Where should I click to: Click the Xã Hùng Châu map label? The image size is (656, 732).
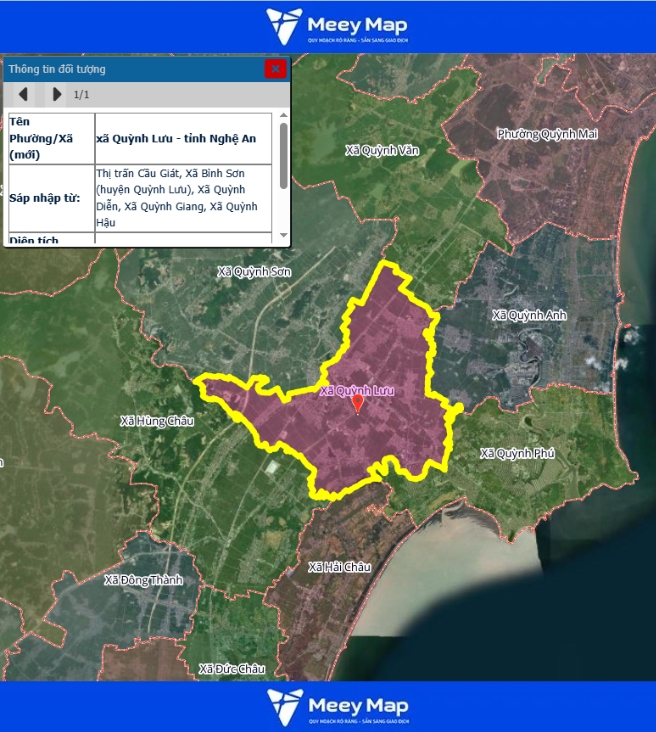(156, 421)
